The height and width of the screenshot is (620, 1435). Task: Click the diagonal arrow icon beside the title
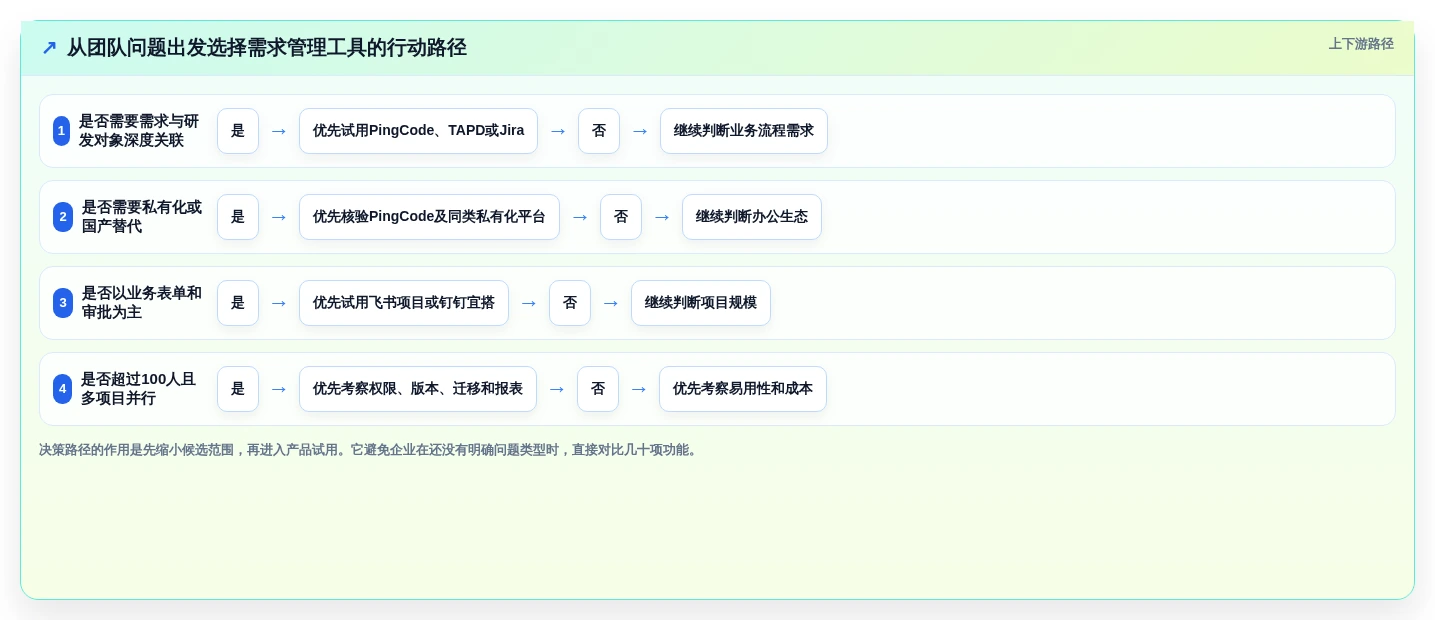click(x=49, y=48)
